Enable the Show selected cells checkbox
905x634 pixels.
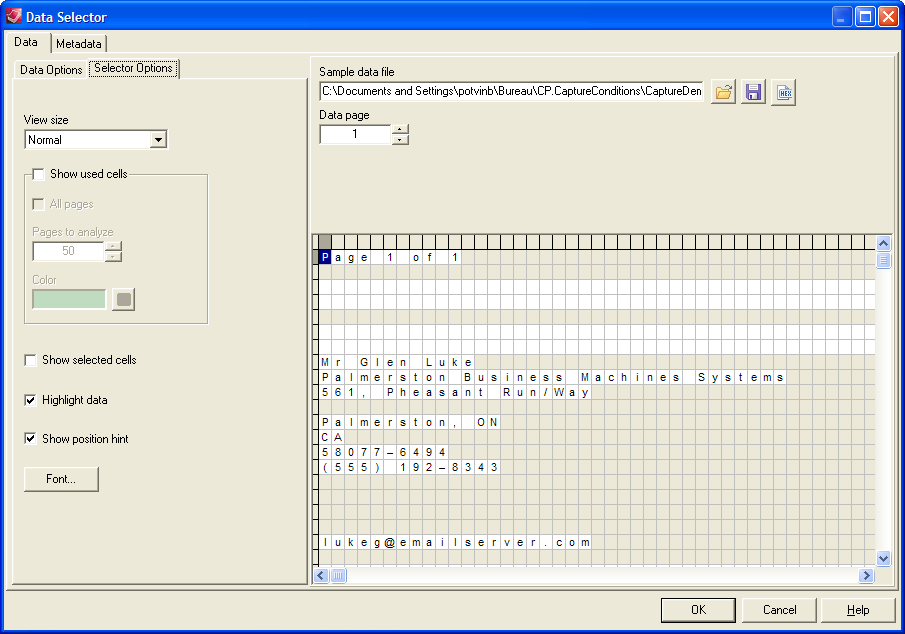(31, 360)
